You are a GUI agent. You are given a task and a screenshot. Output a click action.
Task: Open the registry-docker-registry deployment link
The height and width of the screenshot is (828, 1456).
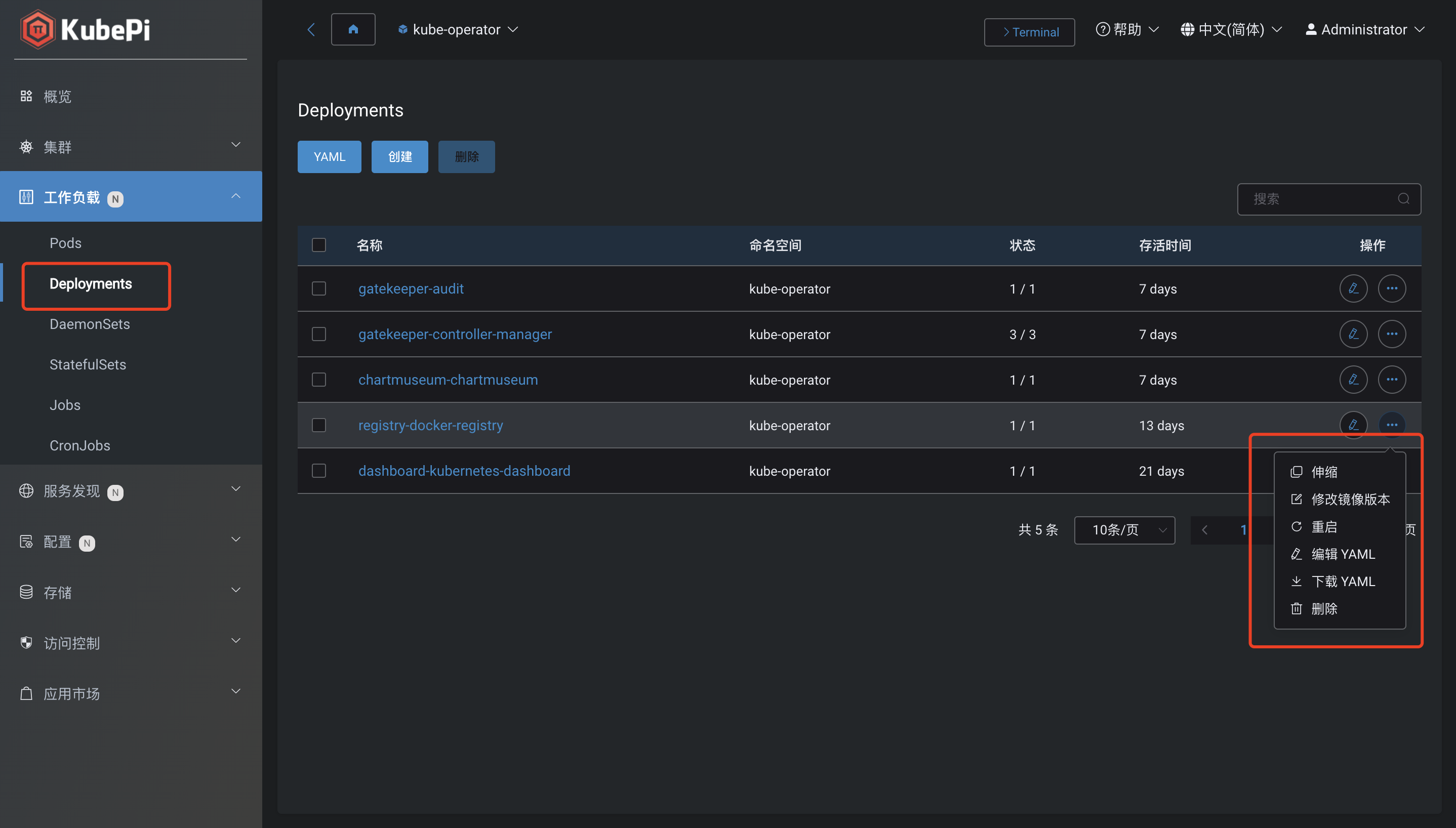(x=430, y=425)
